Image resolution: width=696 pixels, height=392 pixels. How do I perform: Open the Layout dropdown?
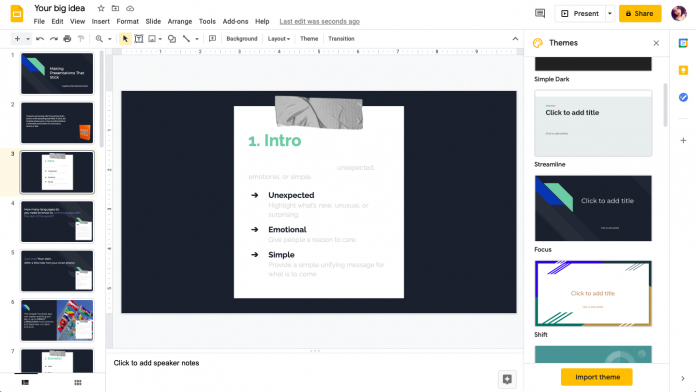click(279, 39)
